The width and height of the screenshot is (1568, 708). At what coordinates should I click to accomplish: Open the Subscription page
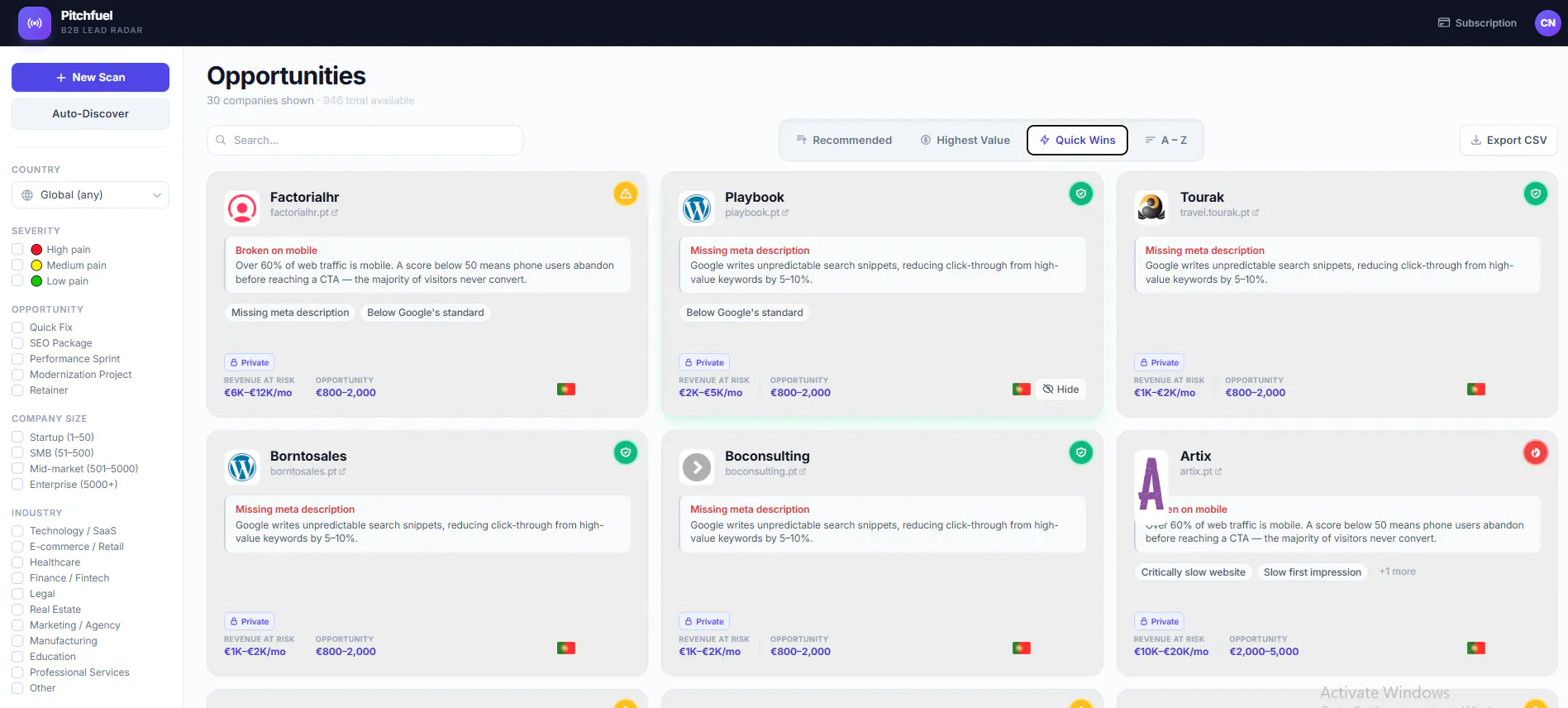1477,23
